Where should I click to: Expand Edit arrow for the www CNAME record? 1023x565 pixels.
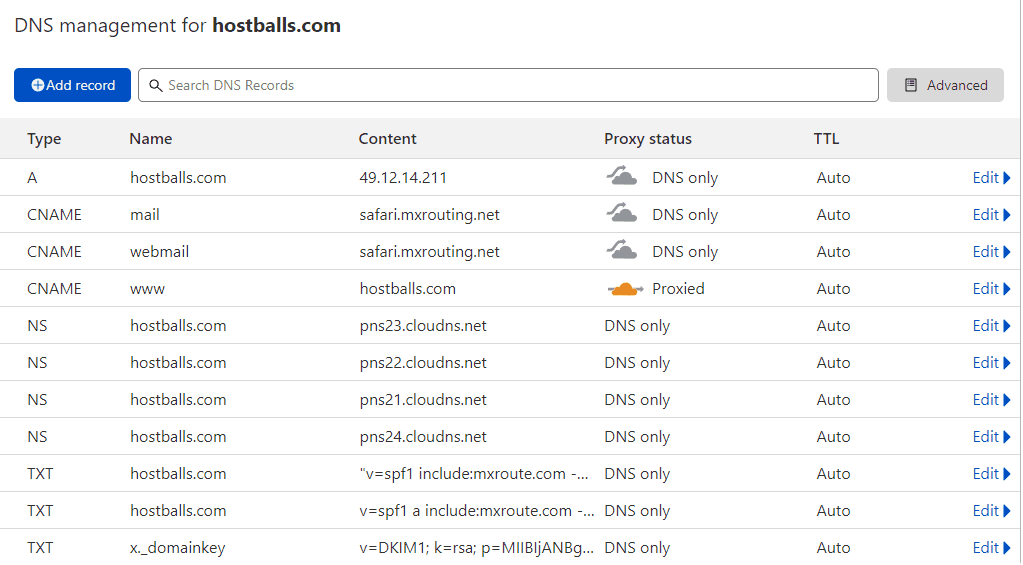pyautogui.click(x=1006, y=289)
